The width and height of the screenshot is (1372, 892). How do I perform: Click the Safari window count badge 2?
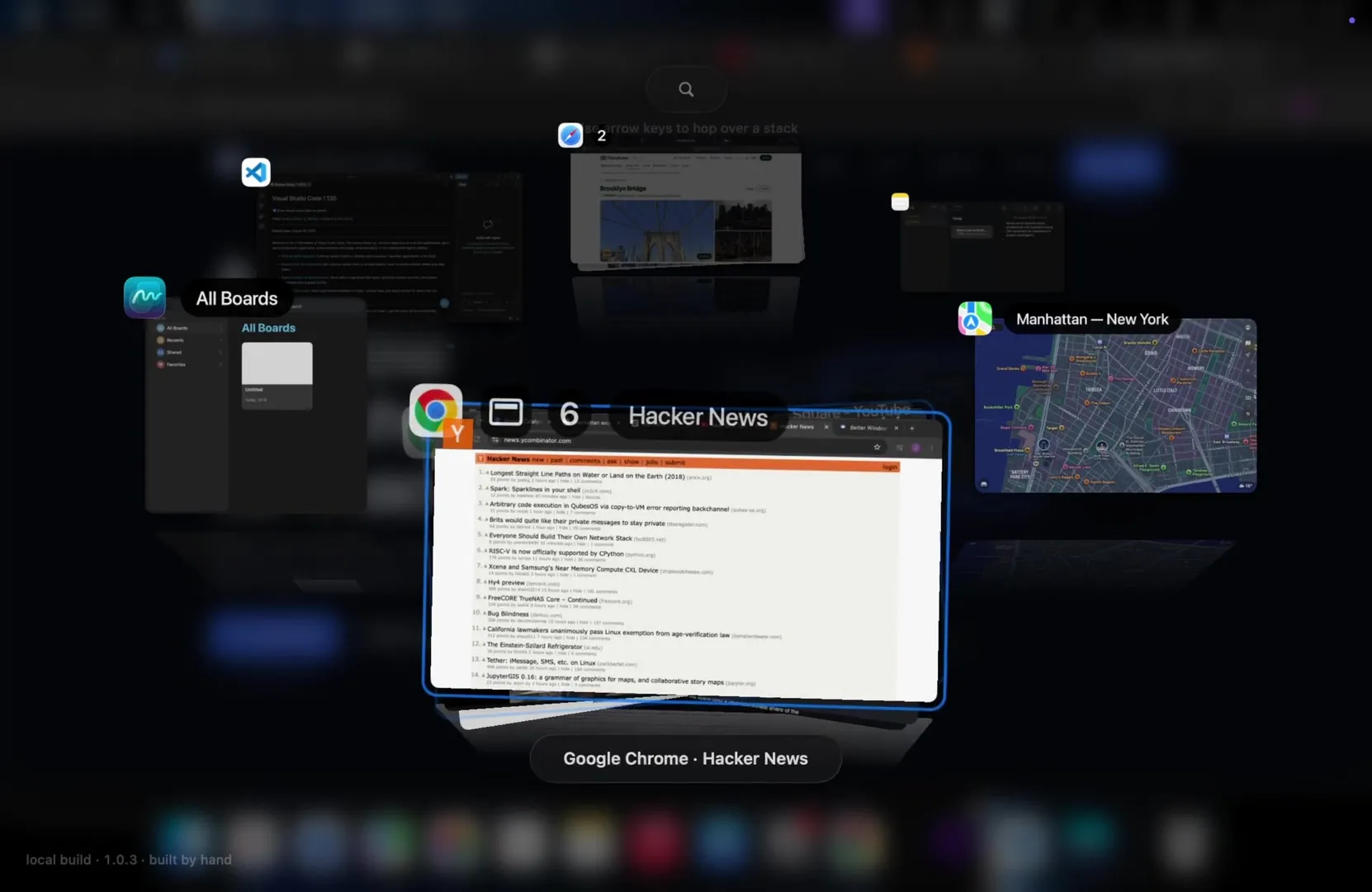pos(602,135)
